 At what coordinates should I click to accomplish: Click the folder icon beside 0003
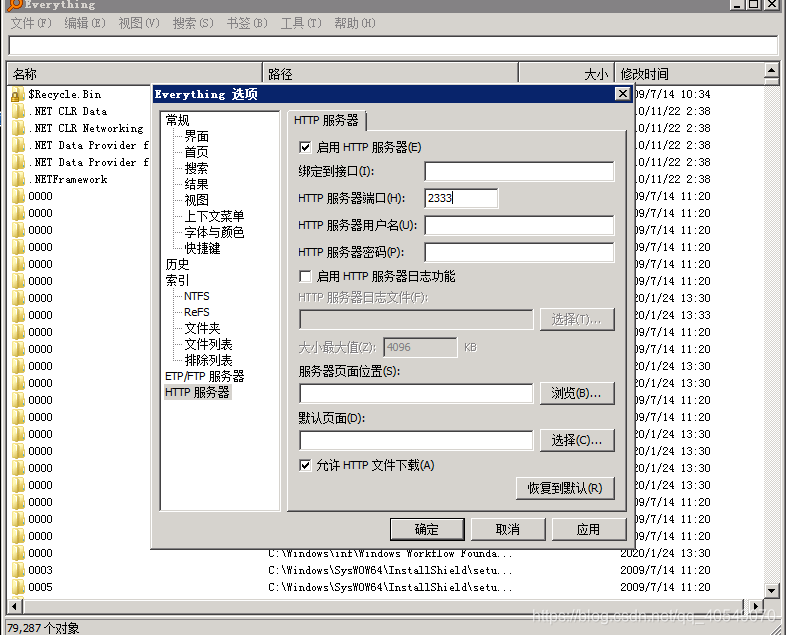(x=18, y=570)
